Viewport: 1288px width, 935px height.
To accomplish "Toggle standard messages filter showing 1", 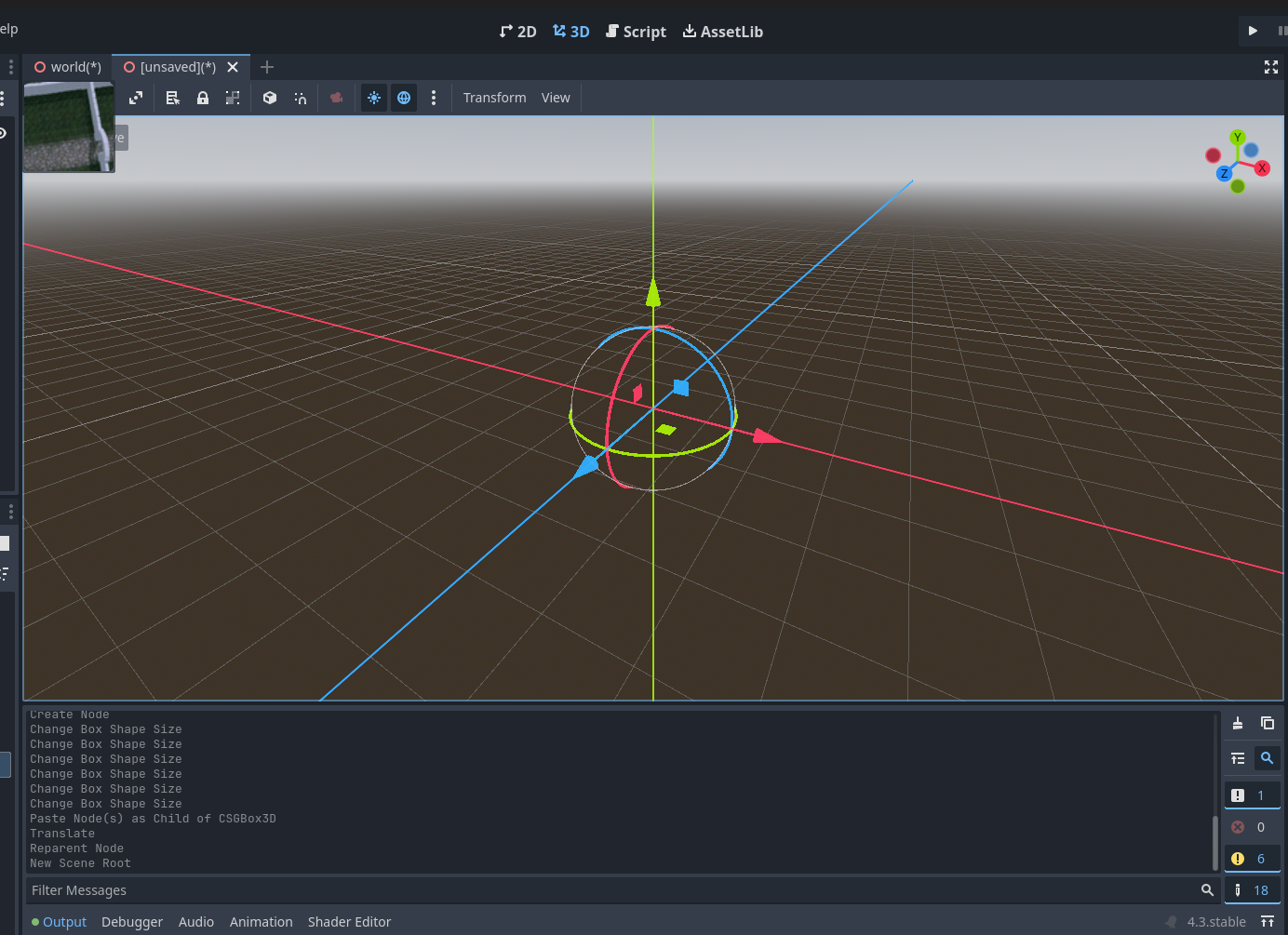I will [x=1252, y=795].
